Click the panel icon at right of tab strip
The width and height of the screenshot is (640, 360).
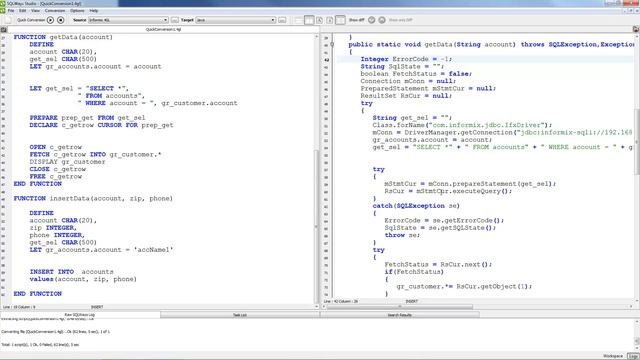pos(636,29)
